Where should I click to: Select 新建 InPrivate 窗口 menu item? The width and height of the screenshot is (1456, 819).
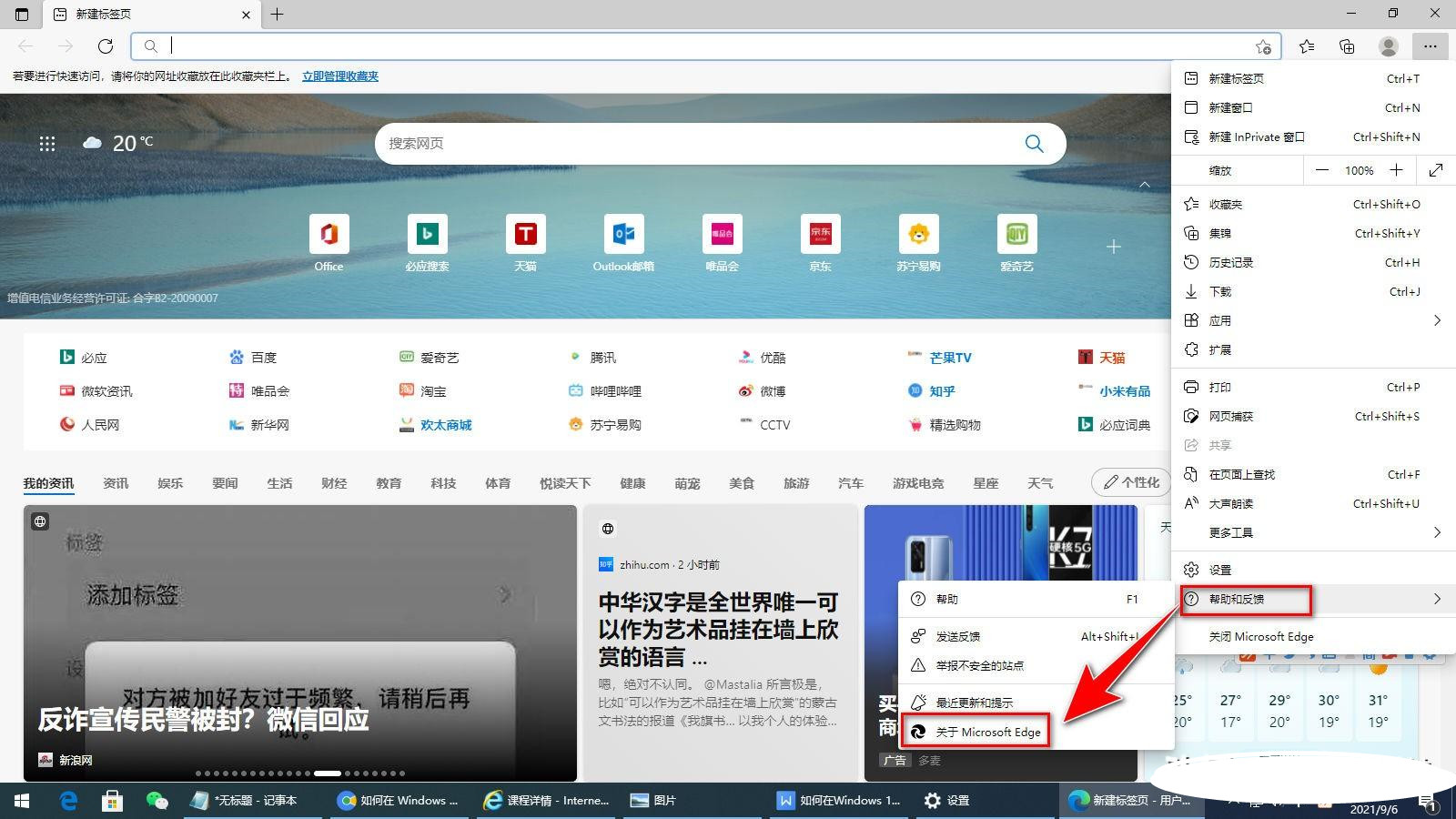click(1314, 136)
